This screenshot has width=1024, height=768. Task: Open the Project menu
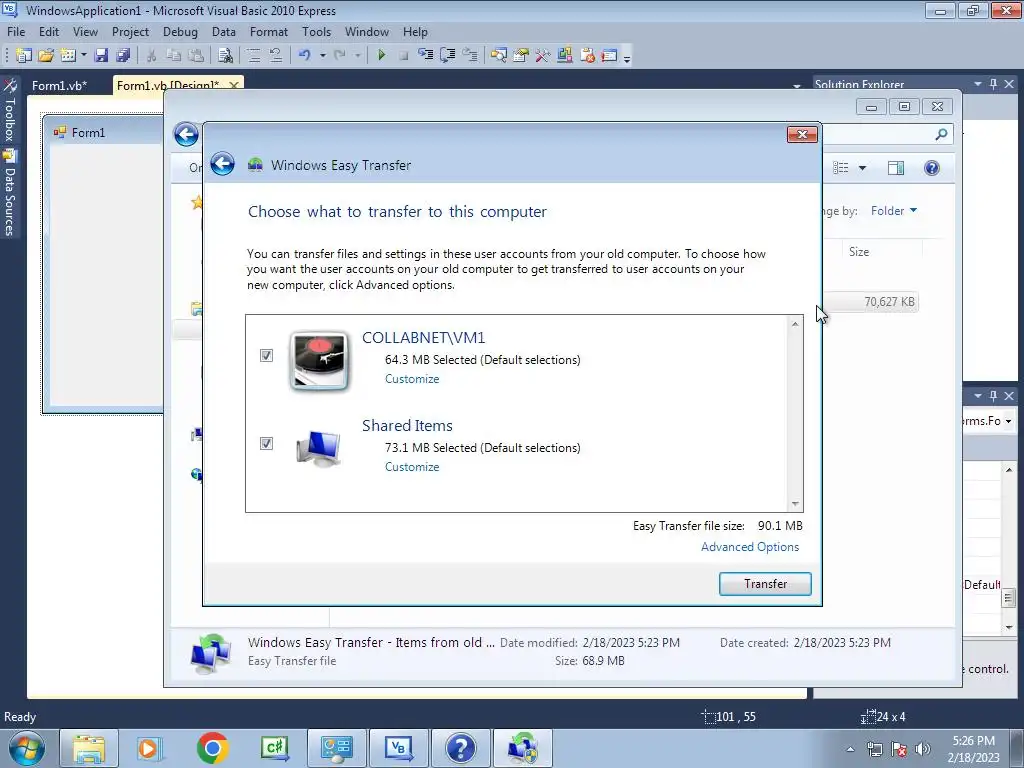tap(130, 32)
